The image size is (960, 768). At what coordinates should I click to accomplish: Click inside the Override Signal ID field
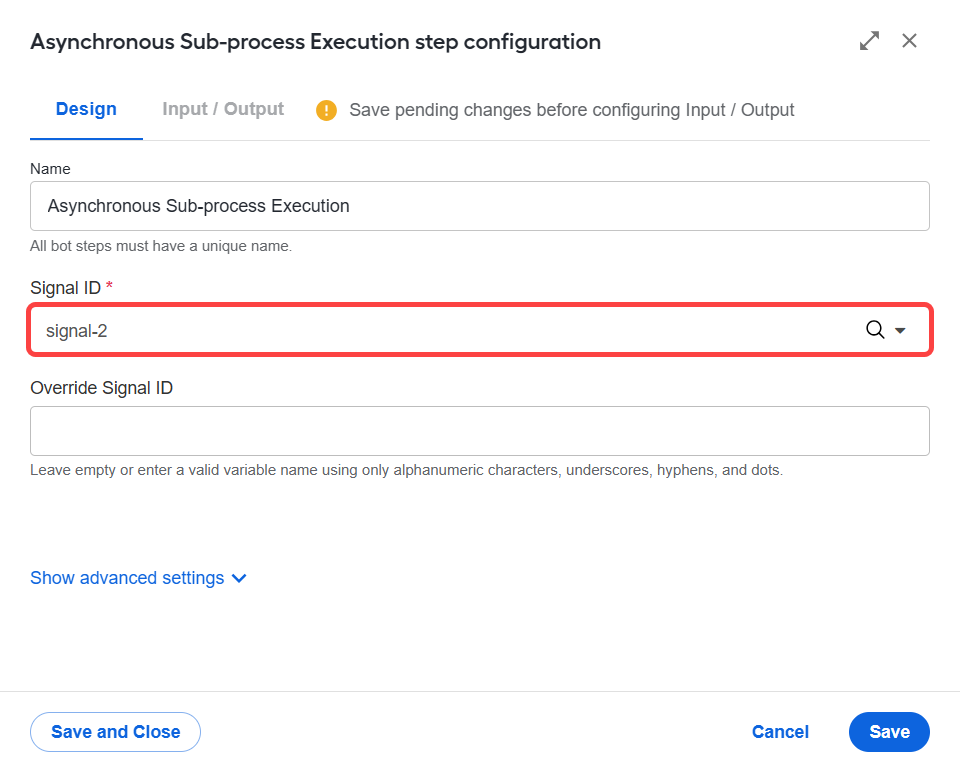[x=480, y=431]
